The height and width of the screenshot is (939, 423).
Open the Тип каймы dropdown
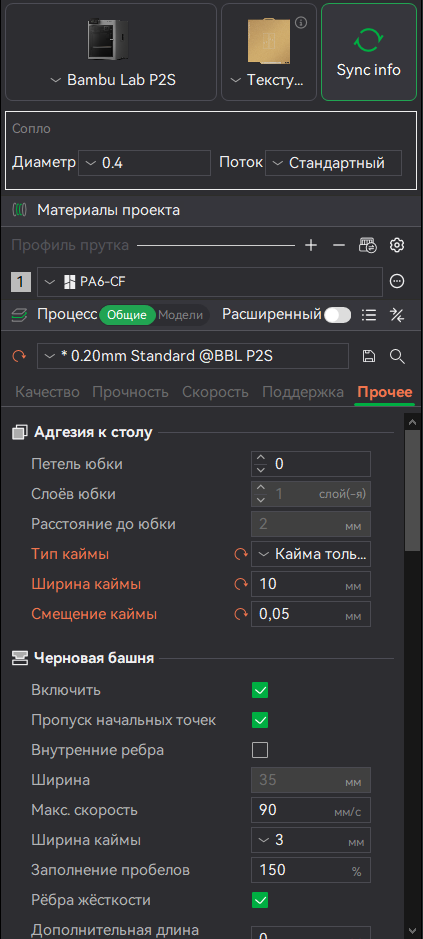pyautogui.click(x=311, y=554)
